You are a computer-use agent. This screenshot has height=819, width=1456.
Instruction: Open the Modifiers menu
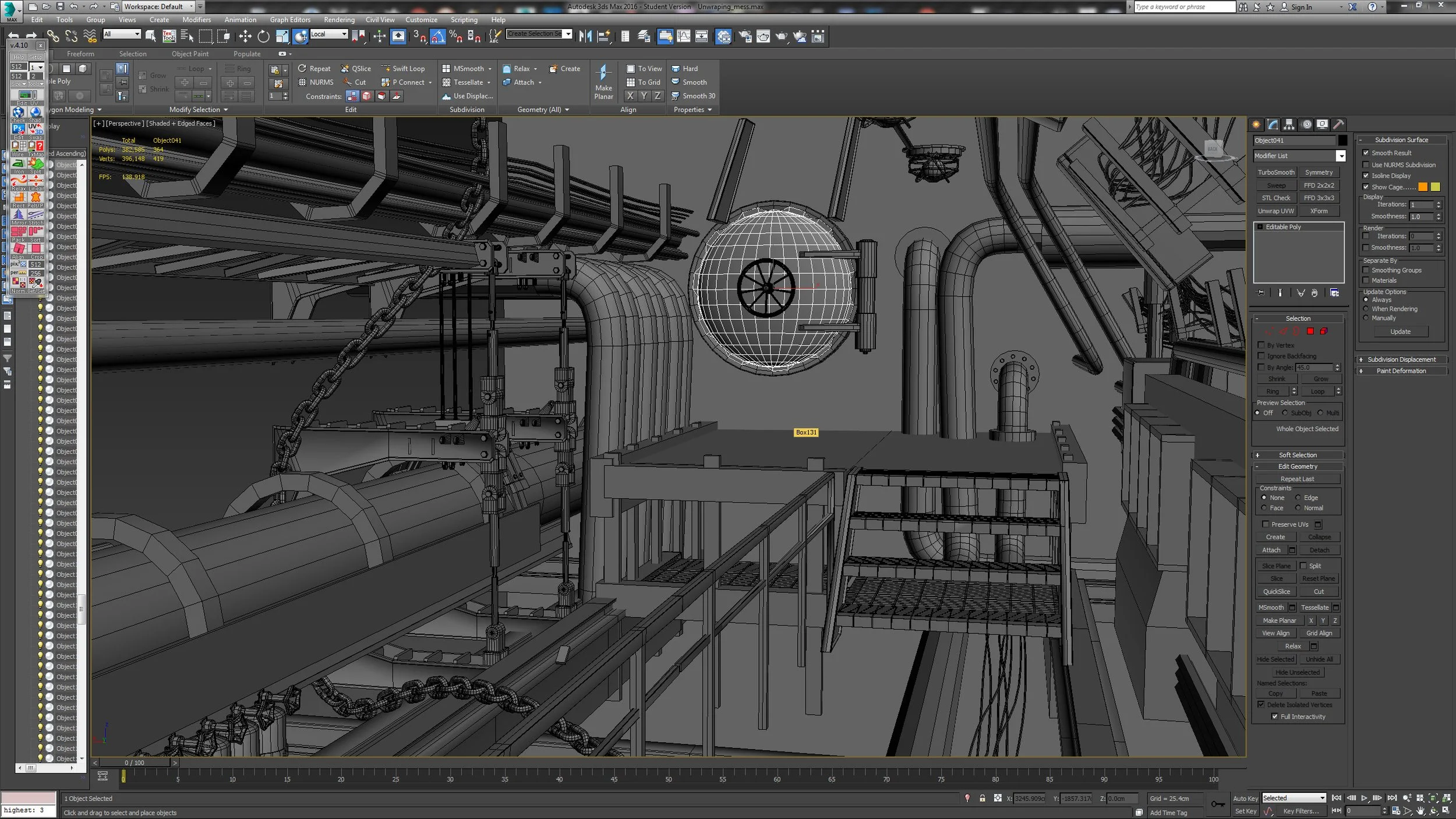[x=196, y=20]
